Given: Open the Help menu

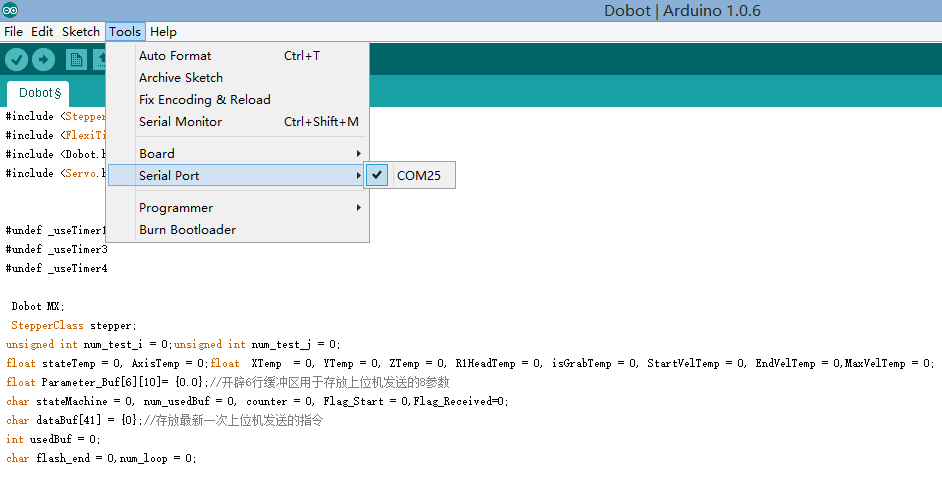Looking at the screenshot, I should click(x=163, y=32).
